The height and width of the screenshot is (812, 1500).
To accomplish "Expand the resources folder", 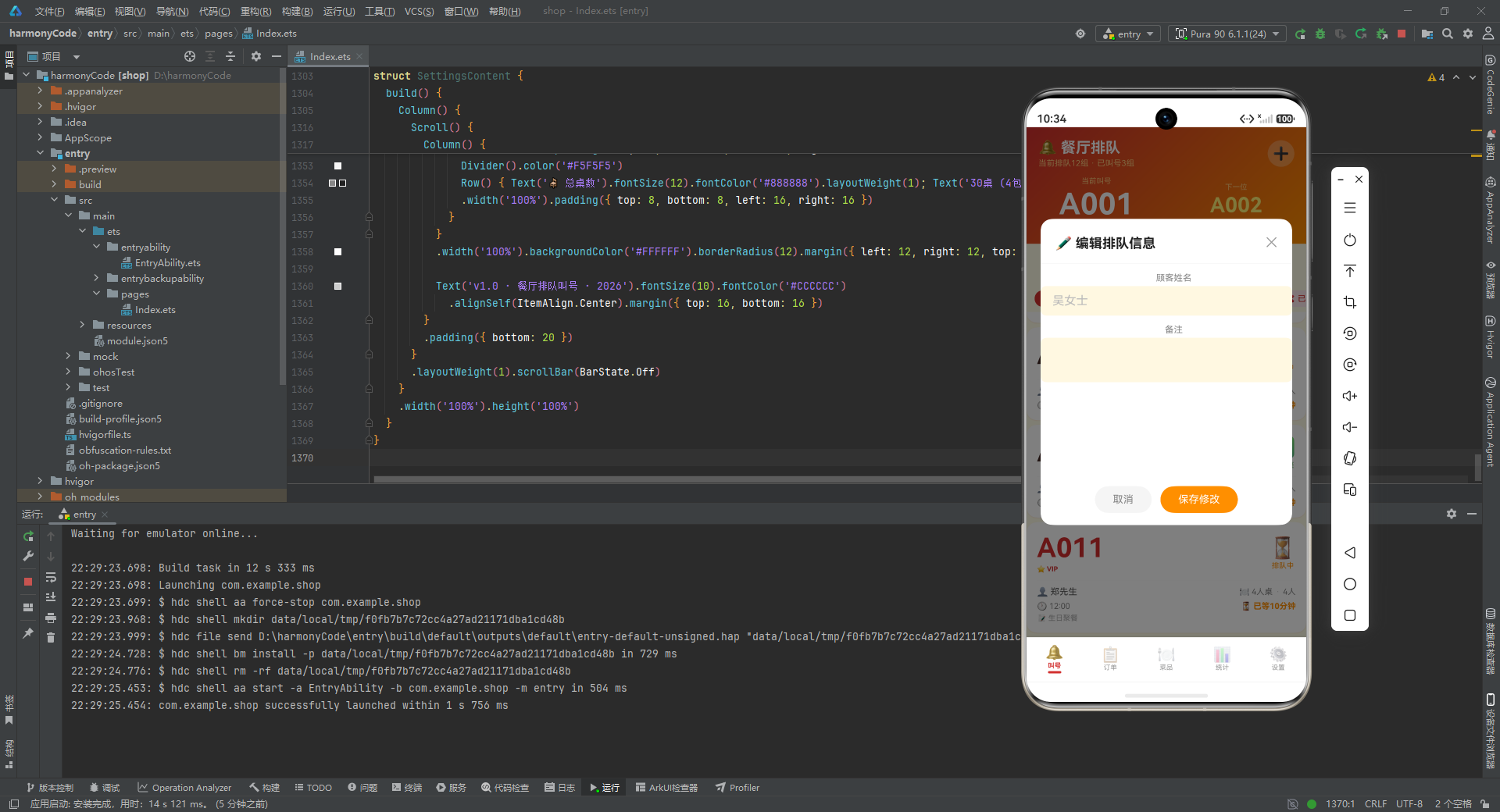I will pyautogui.click(x=82, y=325).
